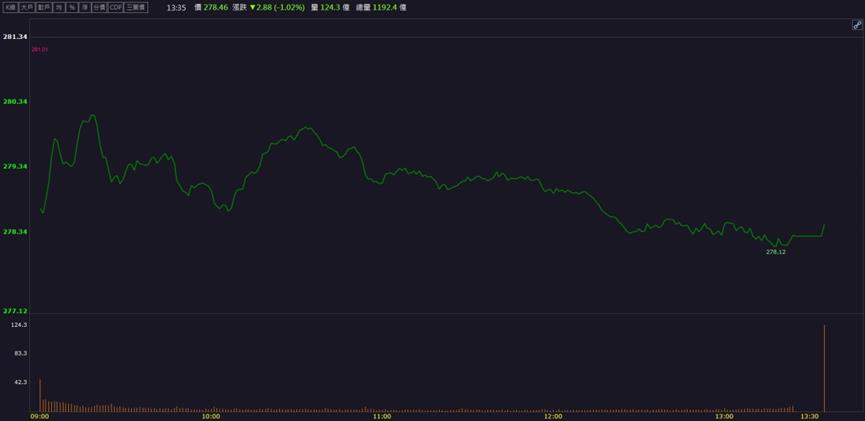Select the CDF toolbar button
Image resolution: width=865 pixels, height=421 pixels.
pyautogui.click(x=115, y=8)
